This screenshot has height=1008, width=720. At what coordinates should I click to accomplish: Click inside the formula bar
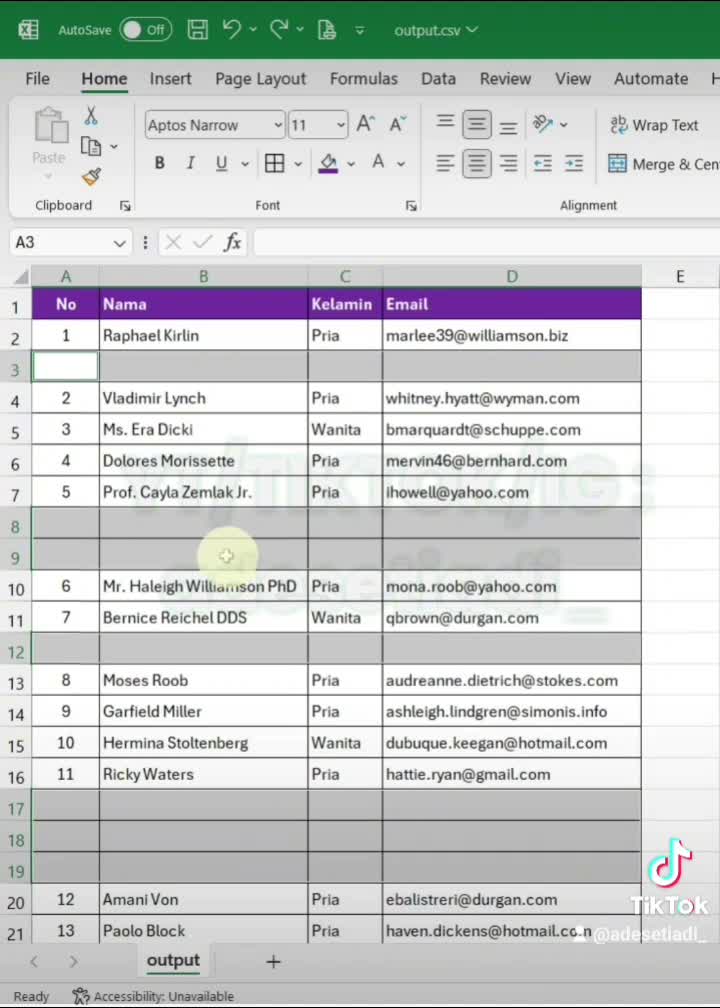pos(487,242)
